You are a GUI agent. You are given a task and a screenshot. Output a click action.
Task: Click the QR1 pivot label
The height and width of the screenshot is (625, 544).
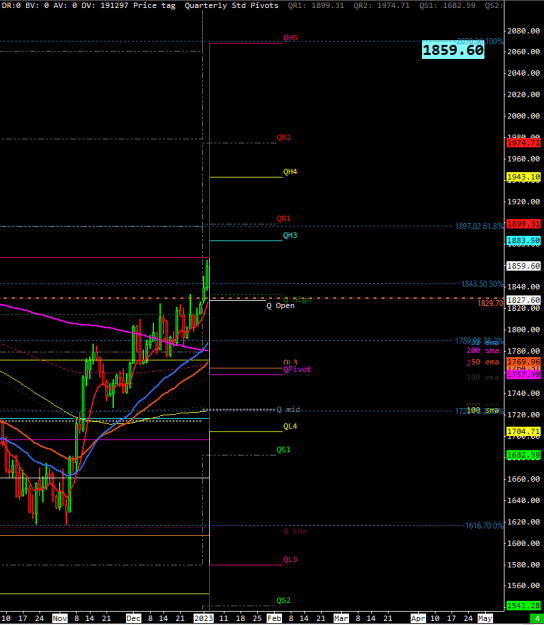283,219
